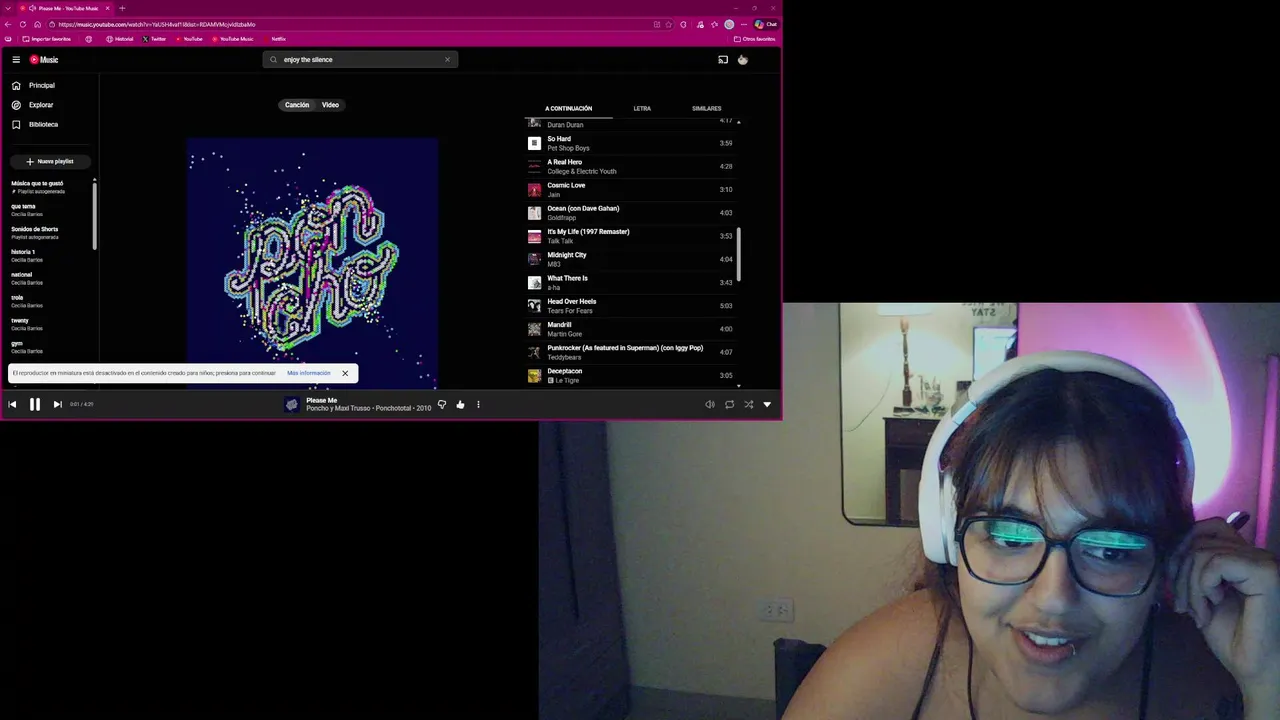
Task: Open the SIMILARES tab
Action: click(x=706, y=108)
